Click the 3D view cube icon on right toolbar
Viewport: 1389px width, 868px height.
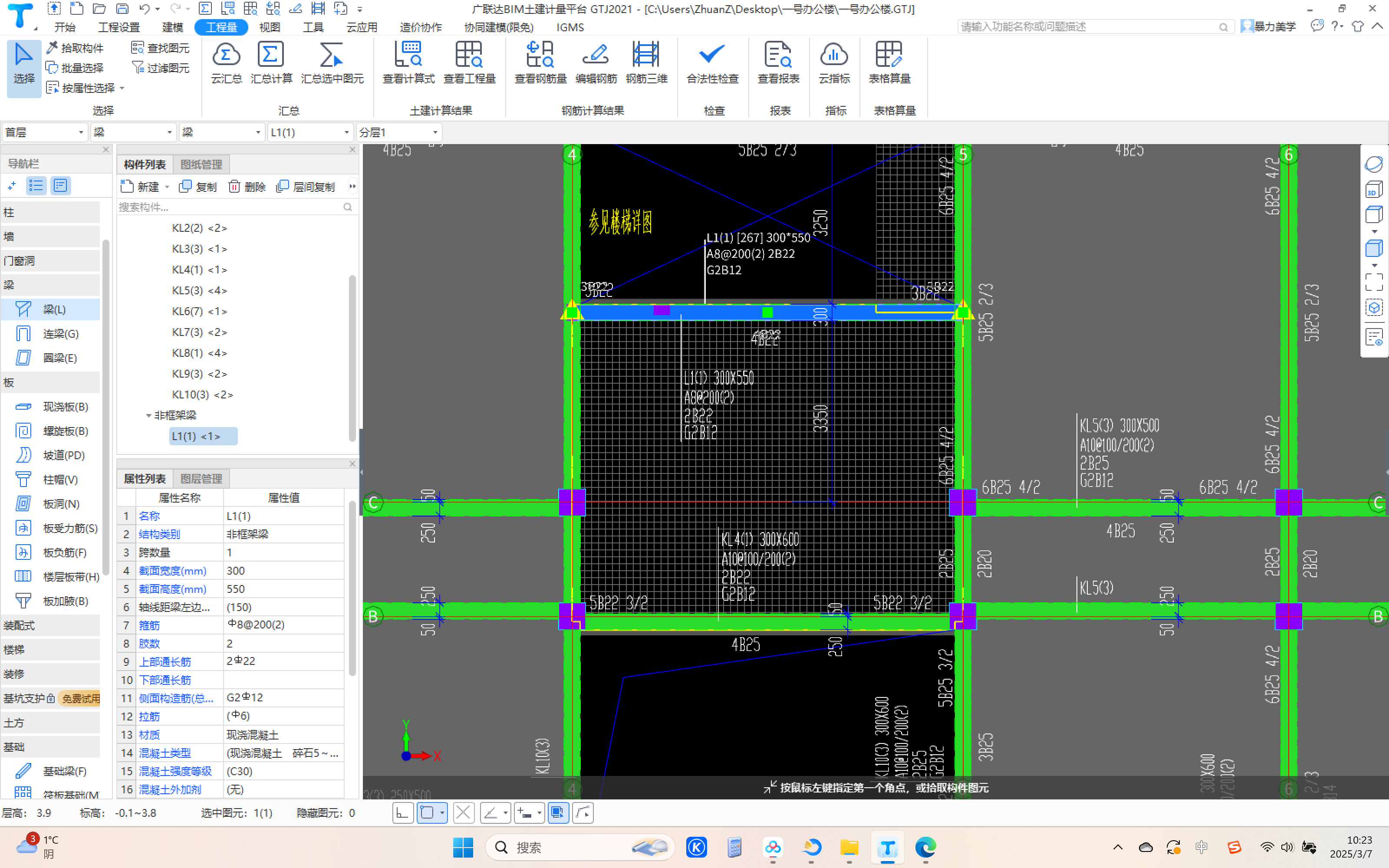click(1373, 190)
